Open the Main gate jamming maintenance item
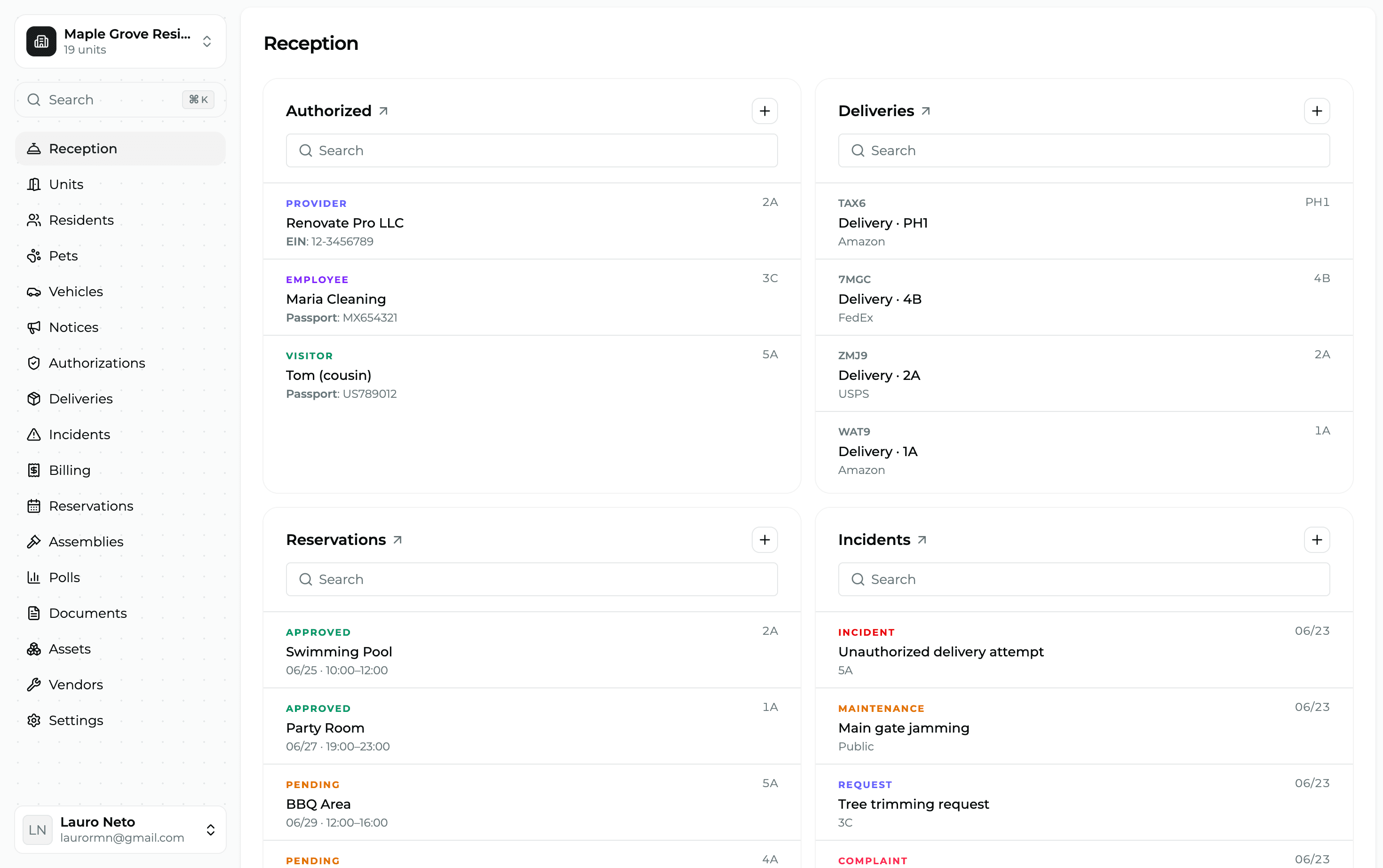This screenshot has height=868, width=1383. (x=1084, y=726)
